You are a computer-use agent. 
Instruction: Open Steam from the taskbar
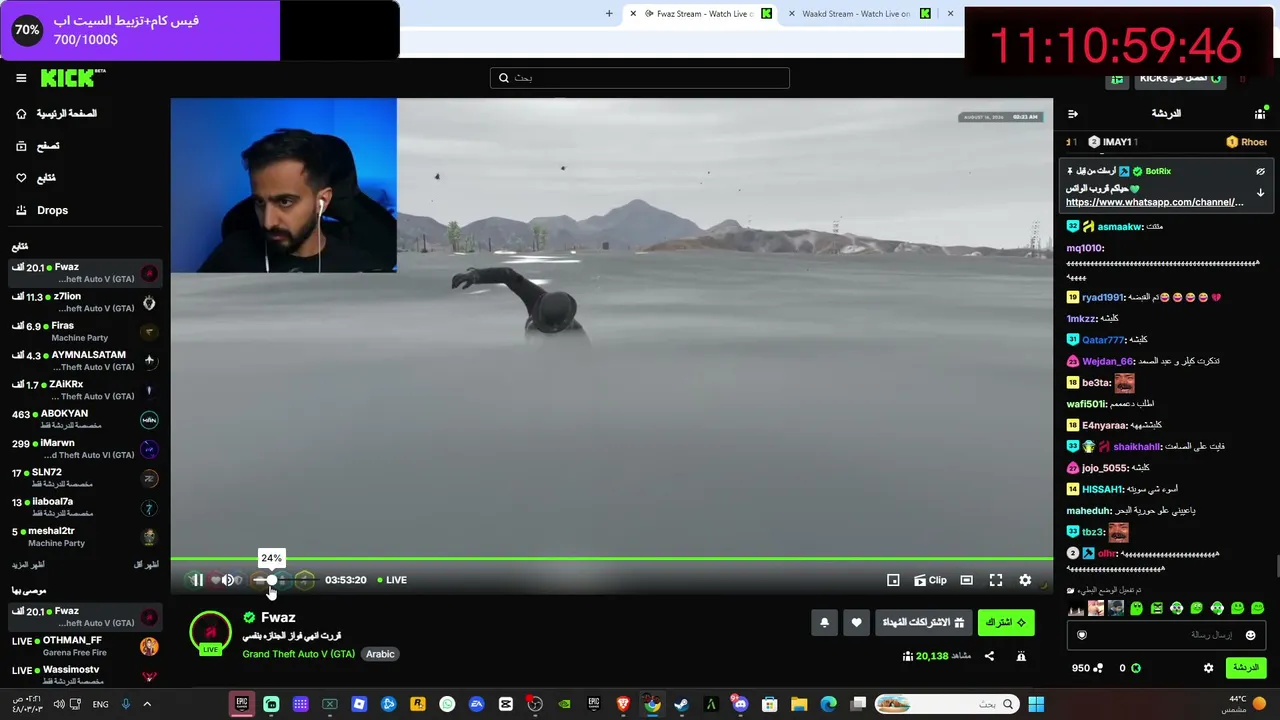click(681, 705)
